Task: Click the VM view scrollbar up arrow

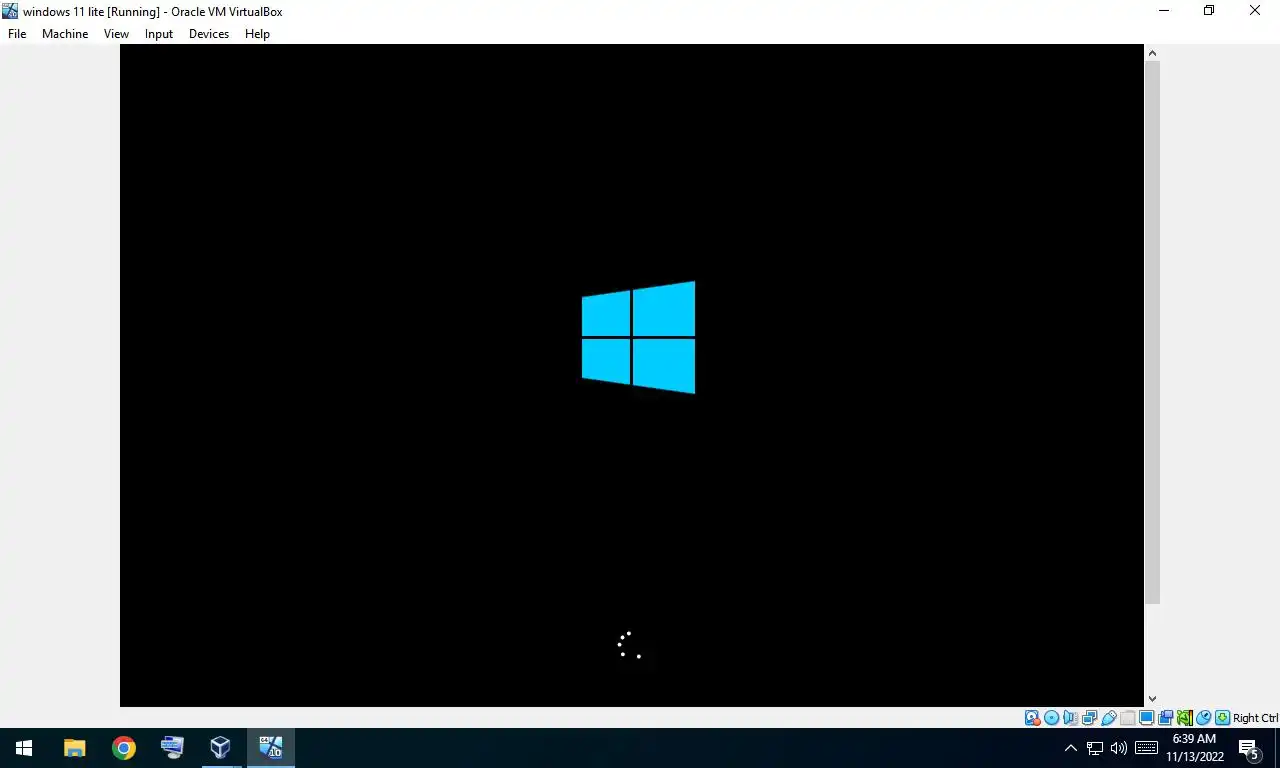Action: 1152,53
